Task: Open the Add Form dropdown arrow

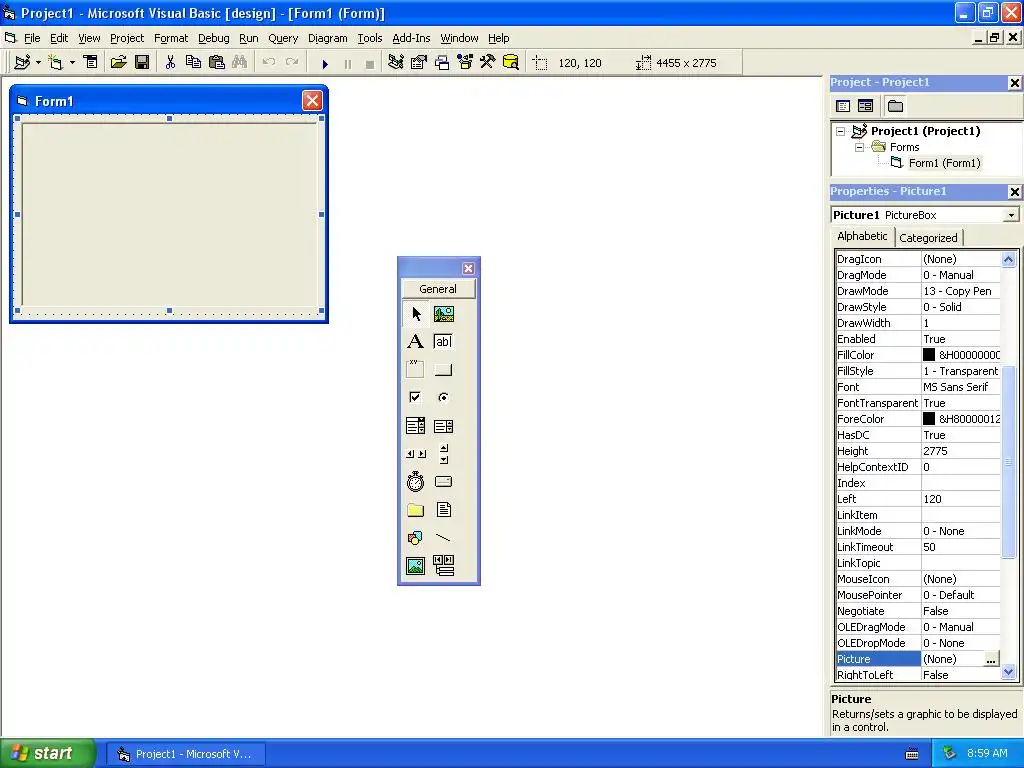Action: [x=72, y=63]
